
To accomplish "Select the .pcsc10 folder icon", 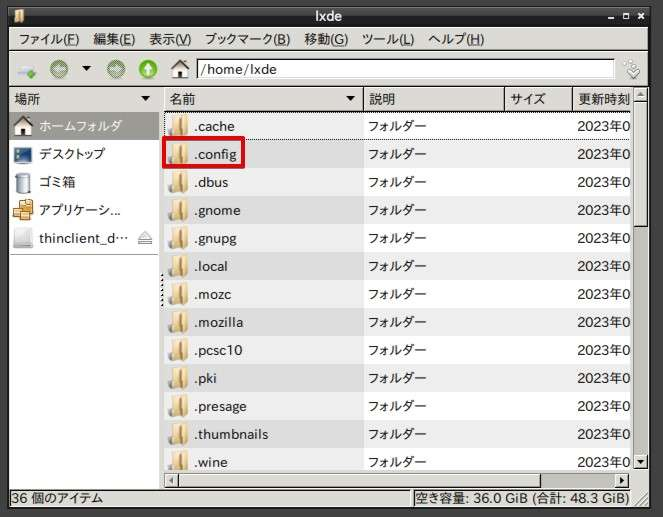I will (x=178, y=350).
